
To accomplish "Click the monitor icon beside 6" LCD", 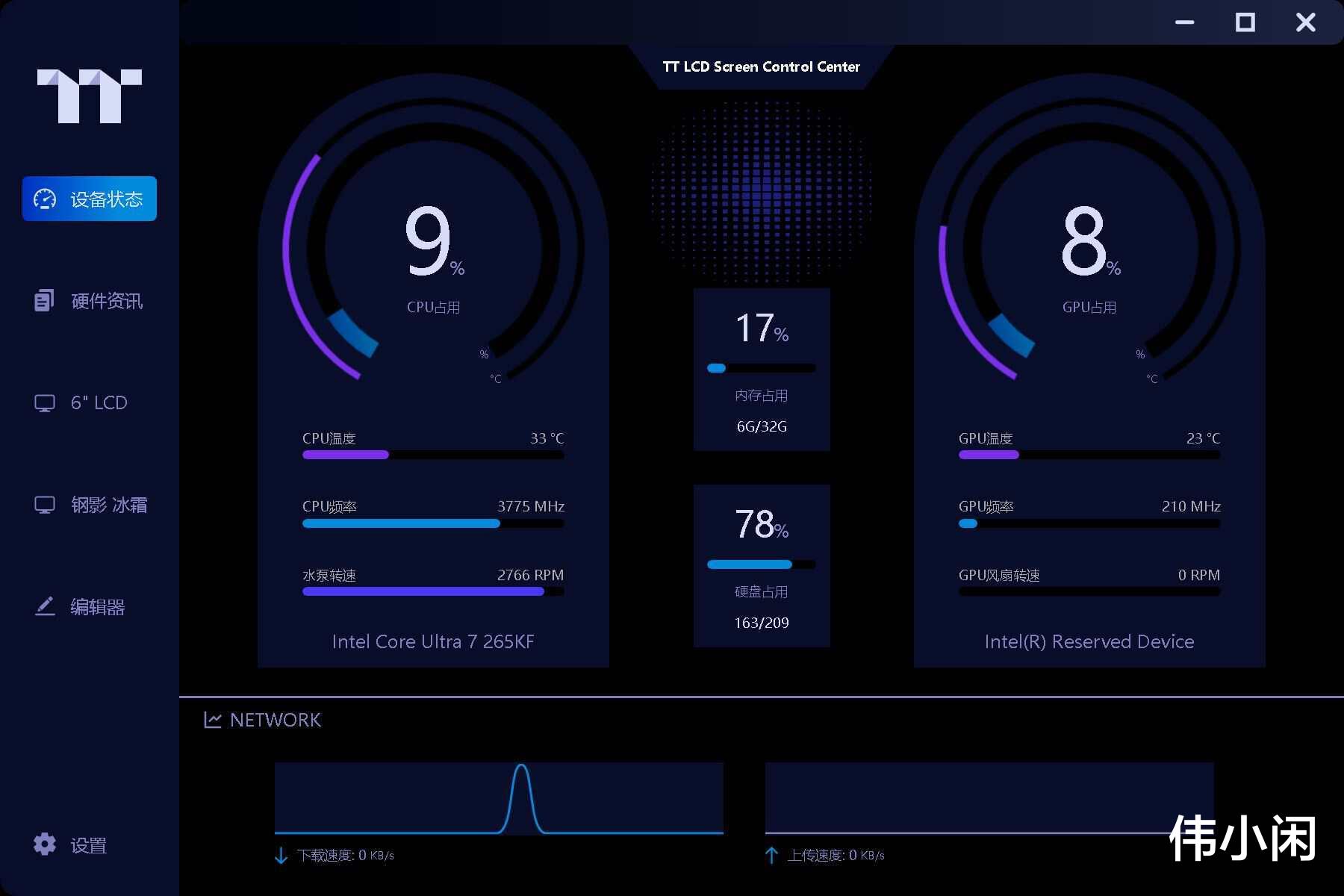I will [45, 403].
